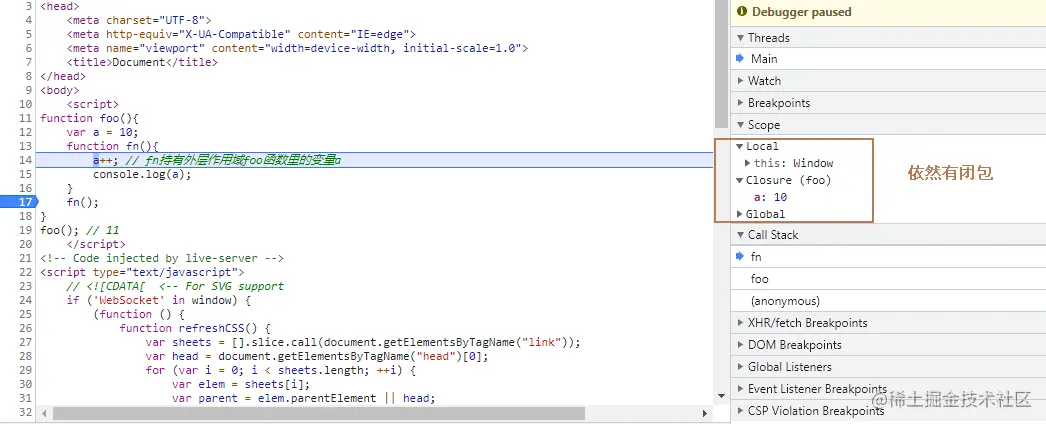Click the Debugger paused info icon
This screenshot has height=424, width=1046.
(x=742, y=12)
